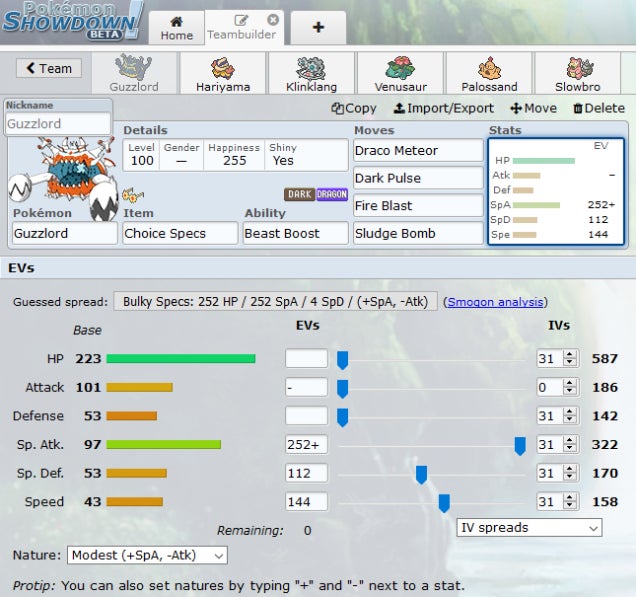
Task: Close the Teambuilder tab
Action: 274,20
